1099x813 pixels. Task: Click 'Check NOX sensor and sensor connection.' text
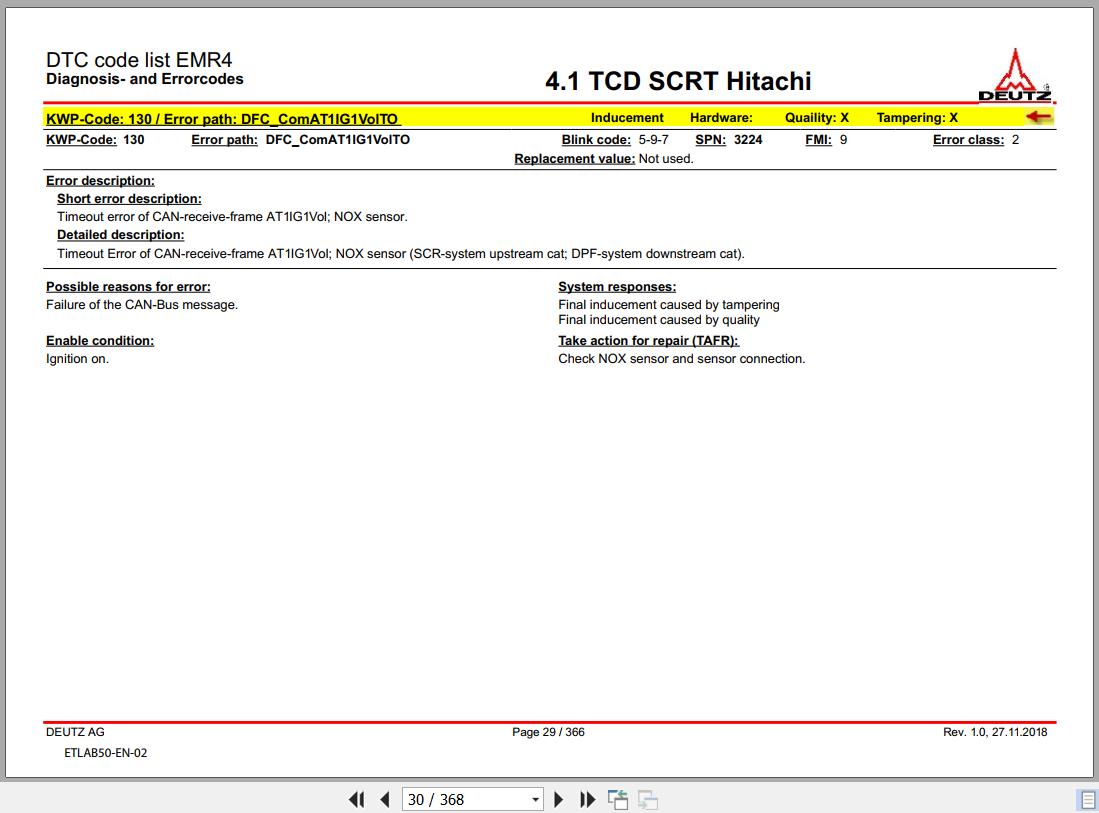(x=681, y=359)
